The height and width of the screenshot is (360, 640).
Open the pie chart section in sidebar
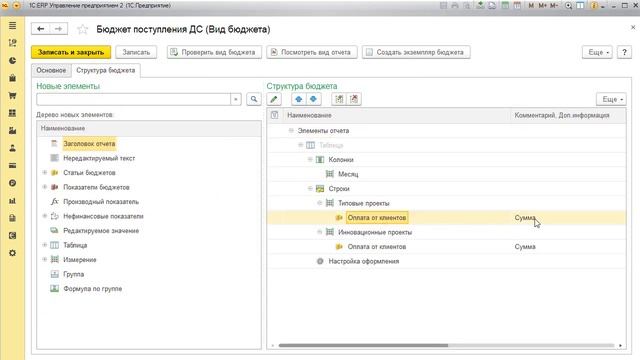(x=12, y=60)
